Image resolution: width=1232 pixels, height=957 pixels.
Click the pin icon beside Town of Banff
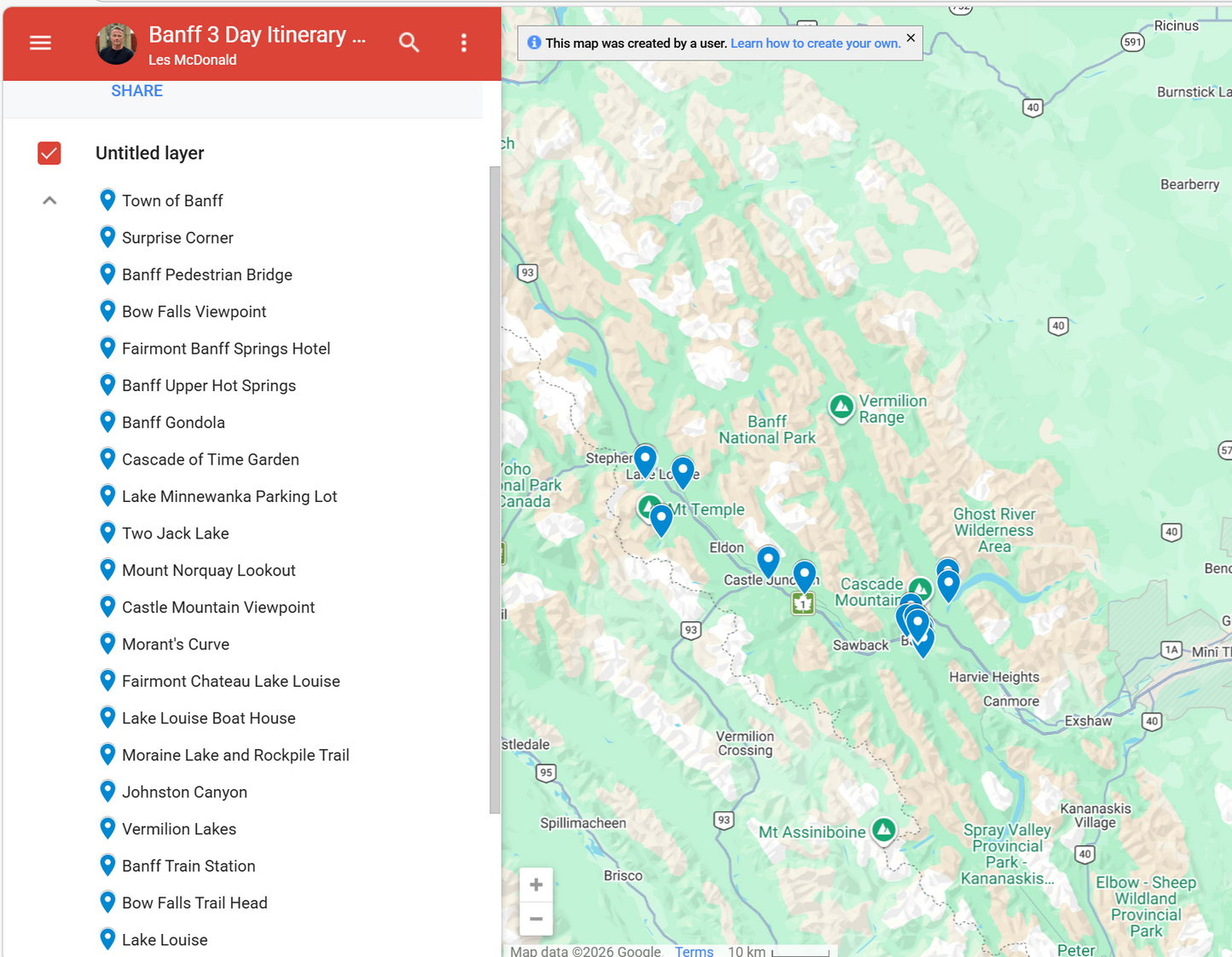[x=107, y=200]
